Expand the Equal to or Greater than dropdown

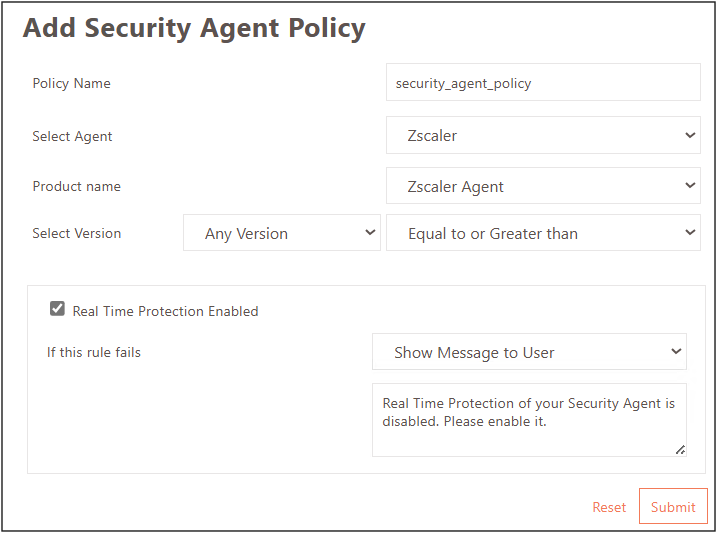click(542, 233)
